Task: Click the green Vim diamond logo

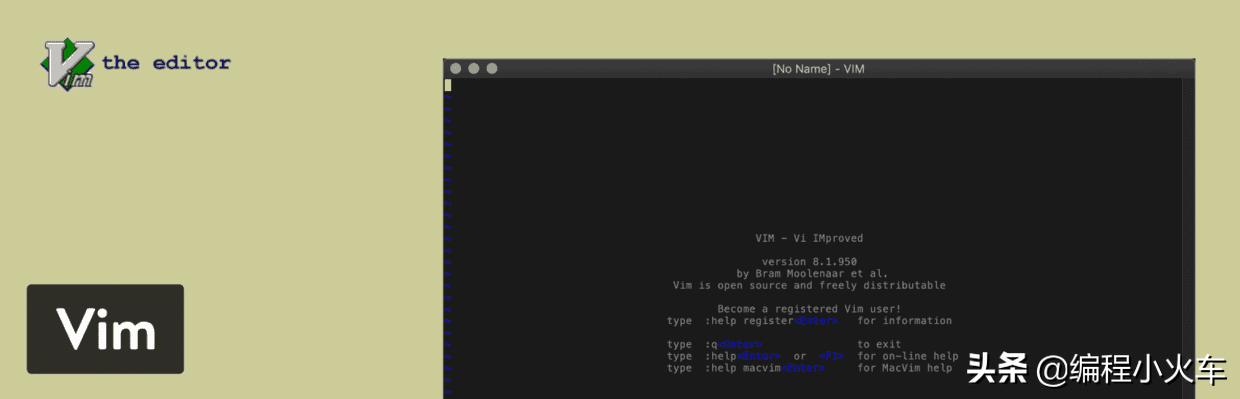Action: click(68, 65)
